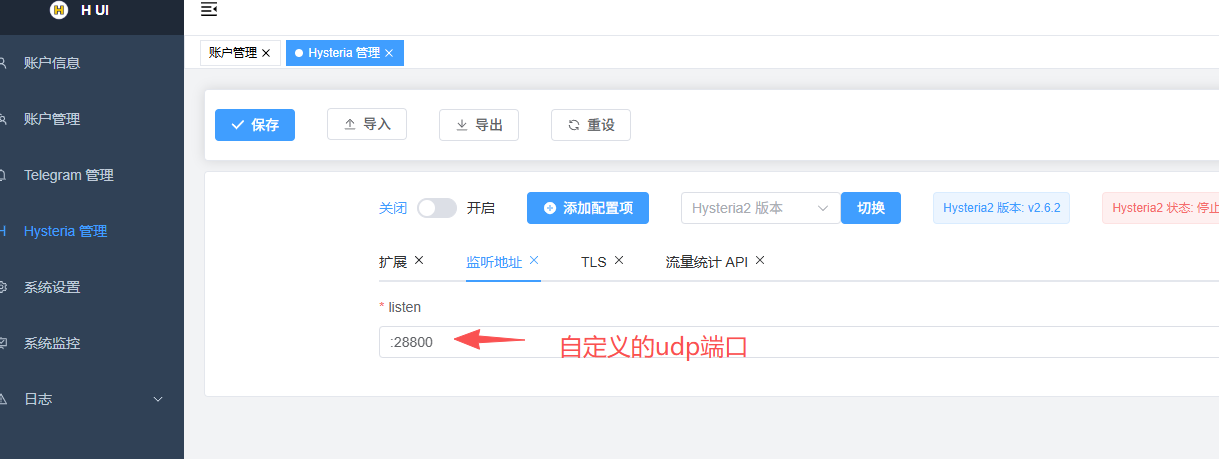The width and height of the screenshot is (1219, 459).
Task: Click the 保存 button
Action: pos(255,125)
